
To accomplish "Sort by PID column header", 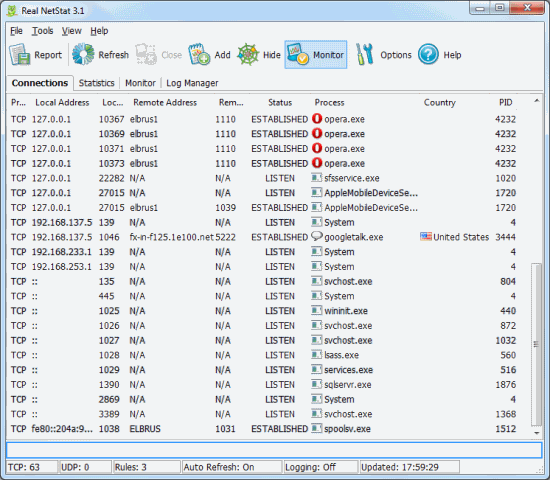I will [505, 102].
